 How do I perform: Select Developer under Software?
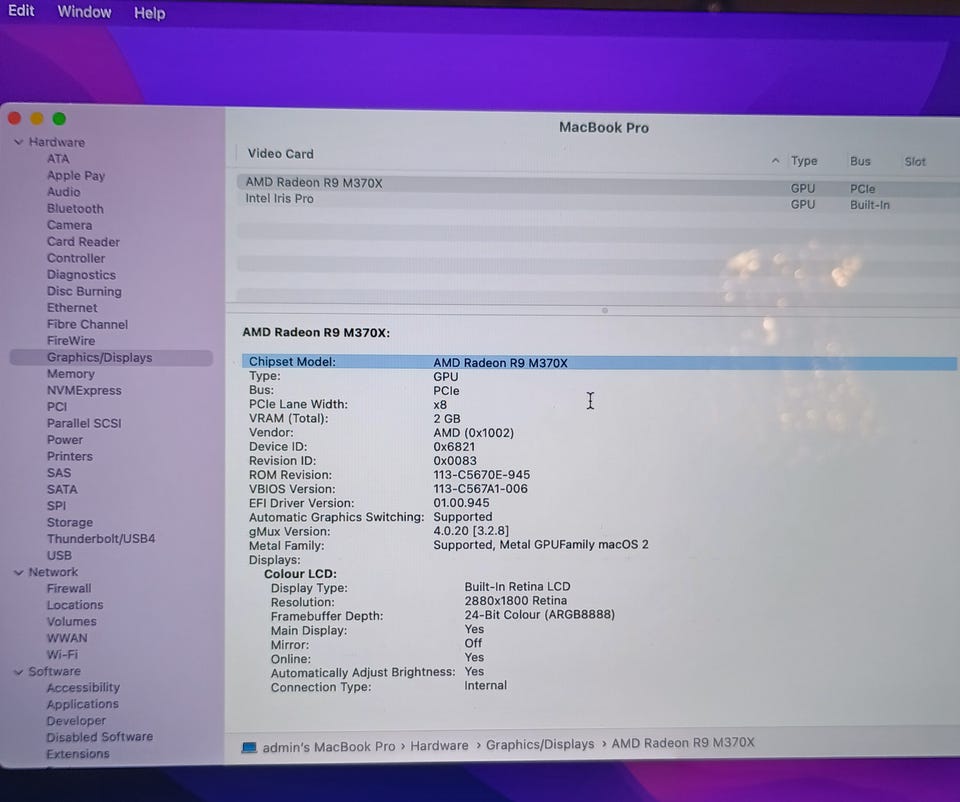76,721
